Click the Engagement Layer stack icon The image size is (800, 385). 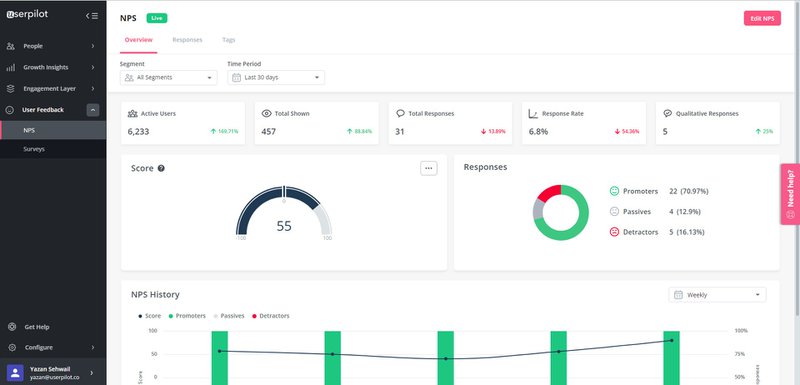10,89
